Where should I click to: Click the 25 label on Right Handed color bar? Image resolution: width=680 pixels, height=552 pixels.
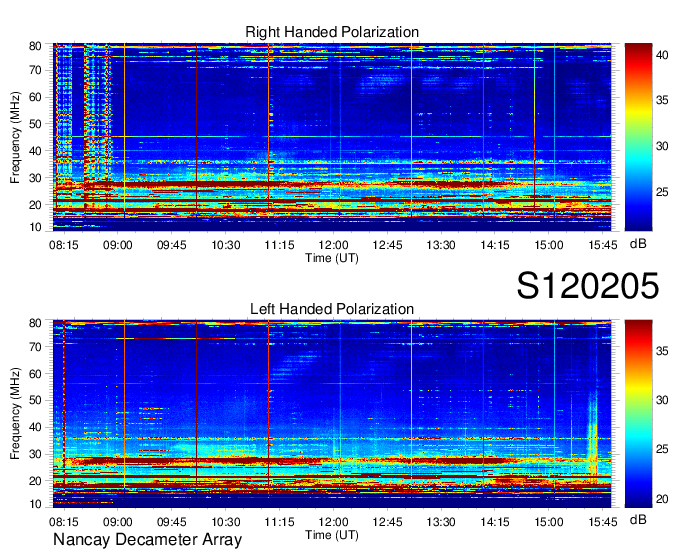(x=662, y=192)
